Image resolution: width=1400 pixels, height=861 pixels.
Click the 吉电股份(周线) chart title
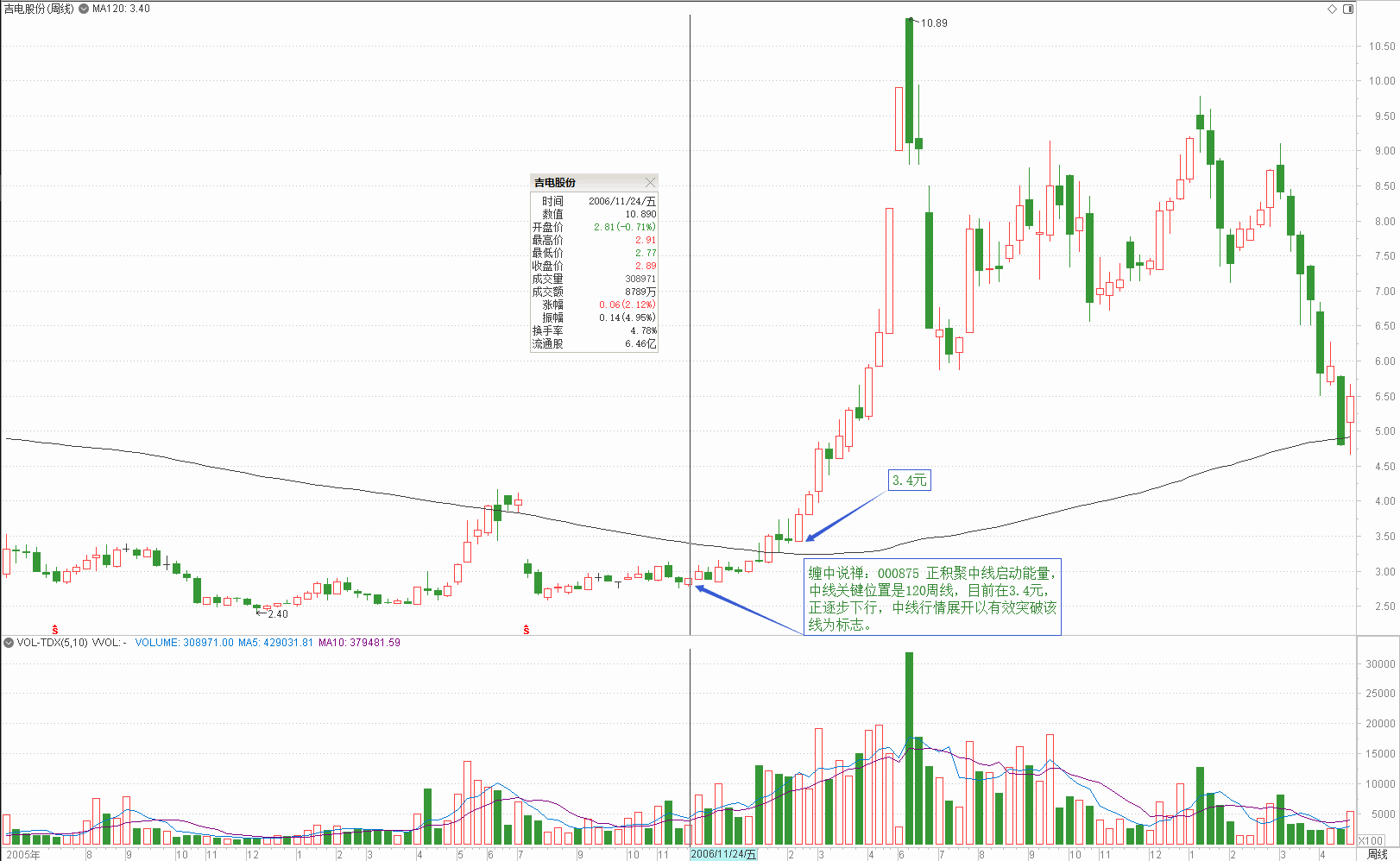pos(39,9)
